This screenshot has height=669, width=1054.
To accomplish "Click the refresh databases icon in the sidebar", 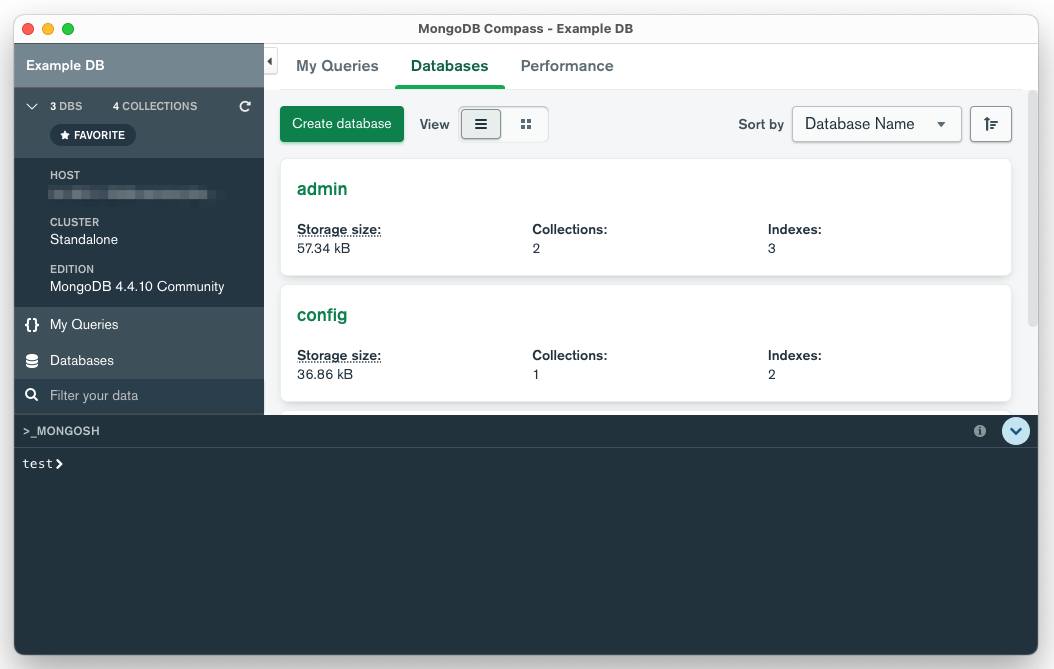I will [244, 106].
